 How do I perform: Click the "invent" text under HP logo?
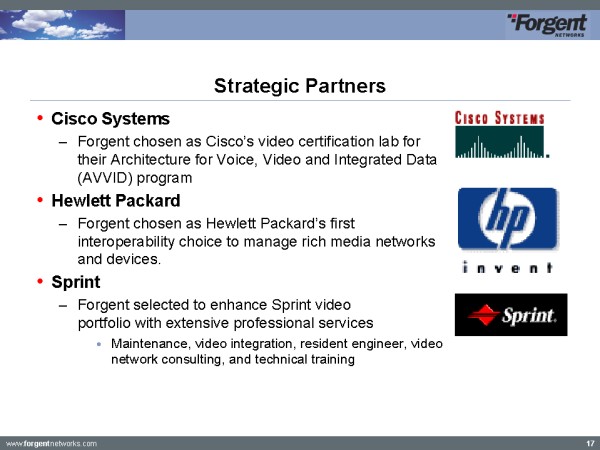point(508,267)
